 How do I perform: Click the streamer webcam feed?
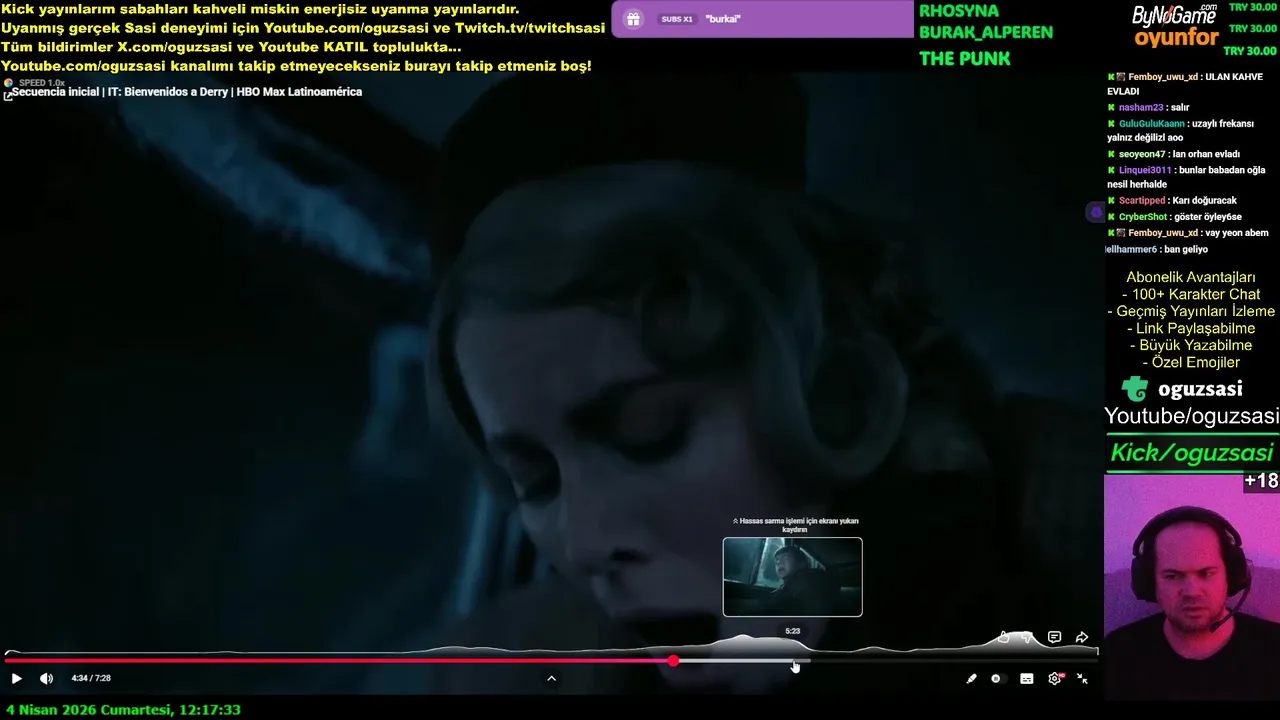click(1192, 585)
